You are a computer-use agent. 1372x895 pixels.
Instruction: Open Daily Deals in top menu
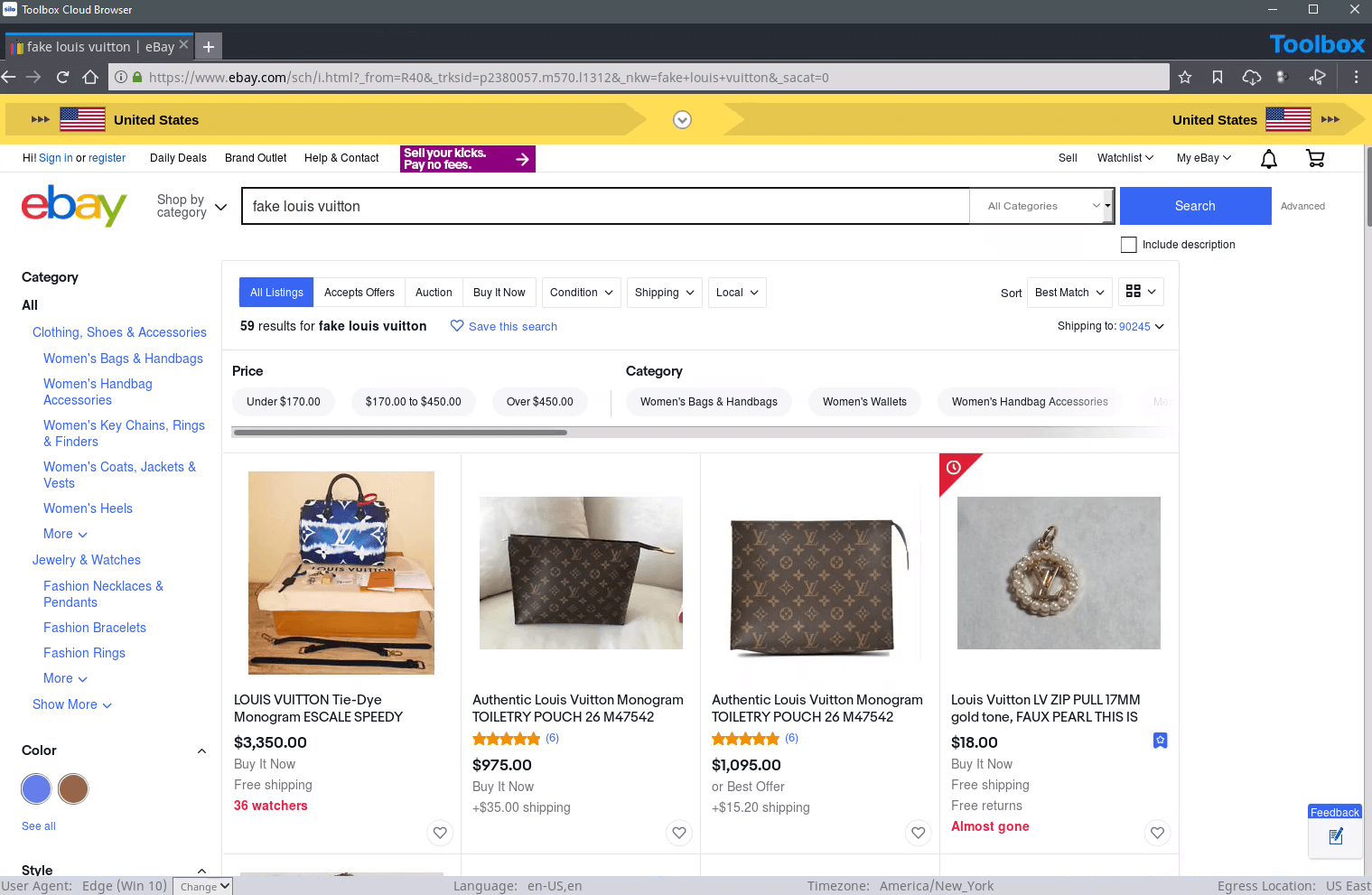[178, 158]
